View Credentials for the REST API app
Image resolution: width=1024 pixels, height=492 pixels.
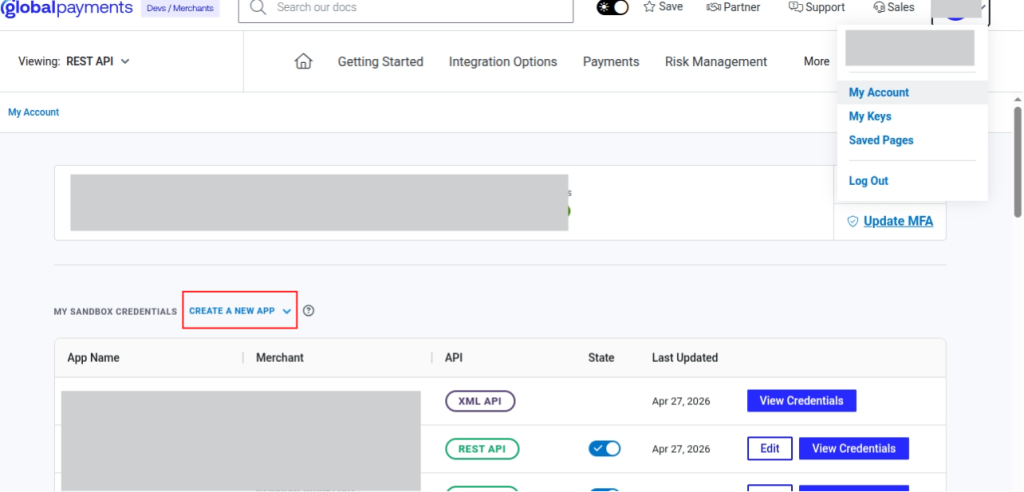[854, 448]
